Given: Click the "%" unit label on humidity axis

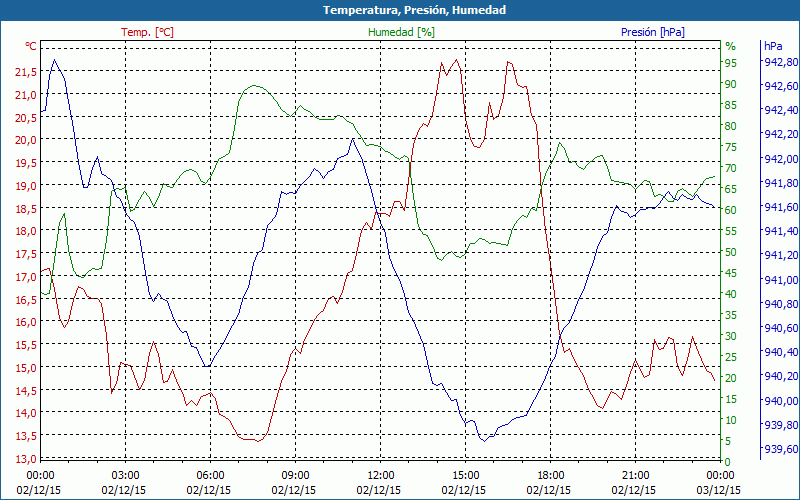Looking at the screenshot, I should tap(731, 46).
